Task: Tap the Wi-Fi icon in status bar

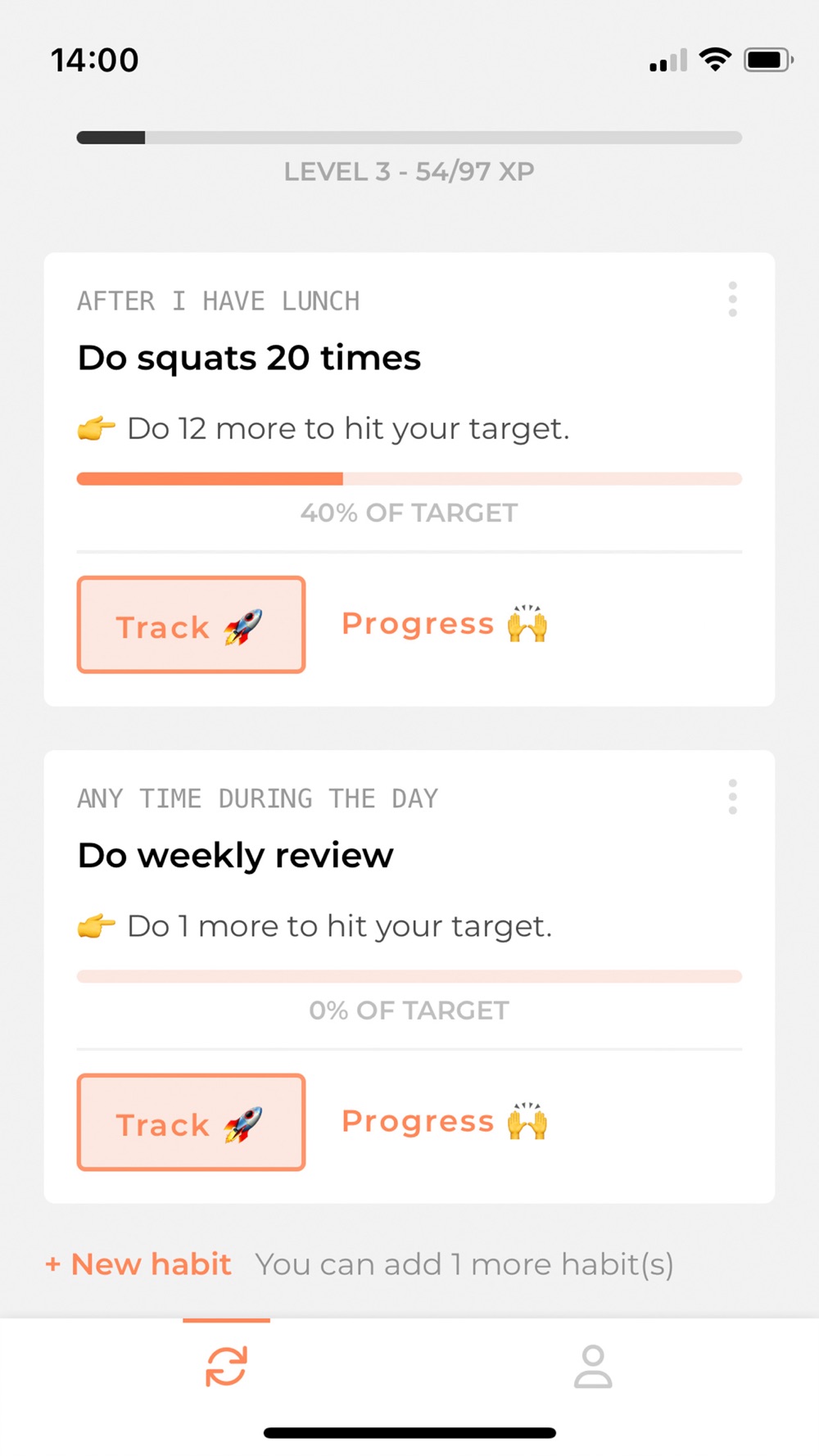Action: pyautogui.click(x=715, y=59)
